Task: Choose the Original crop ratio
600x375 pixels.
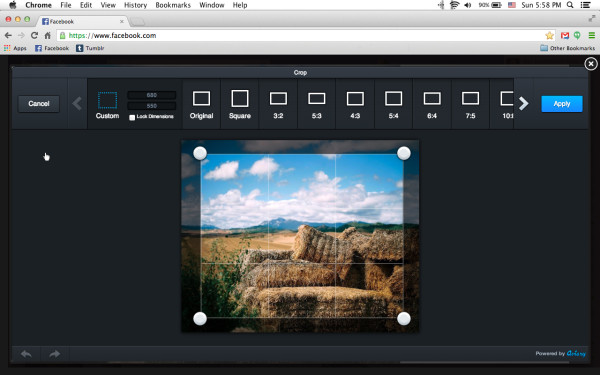Action: click(x=201, y=104)
